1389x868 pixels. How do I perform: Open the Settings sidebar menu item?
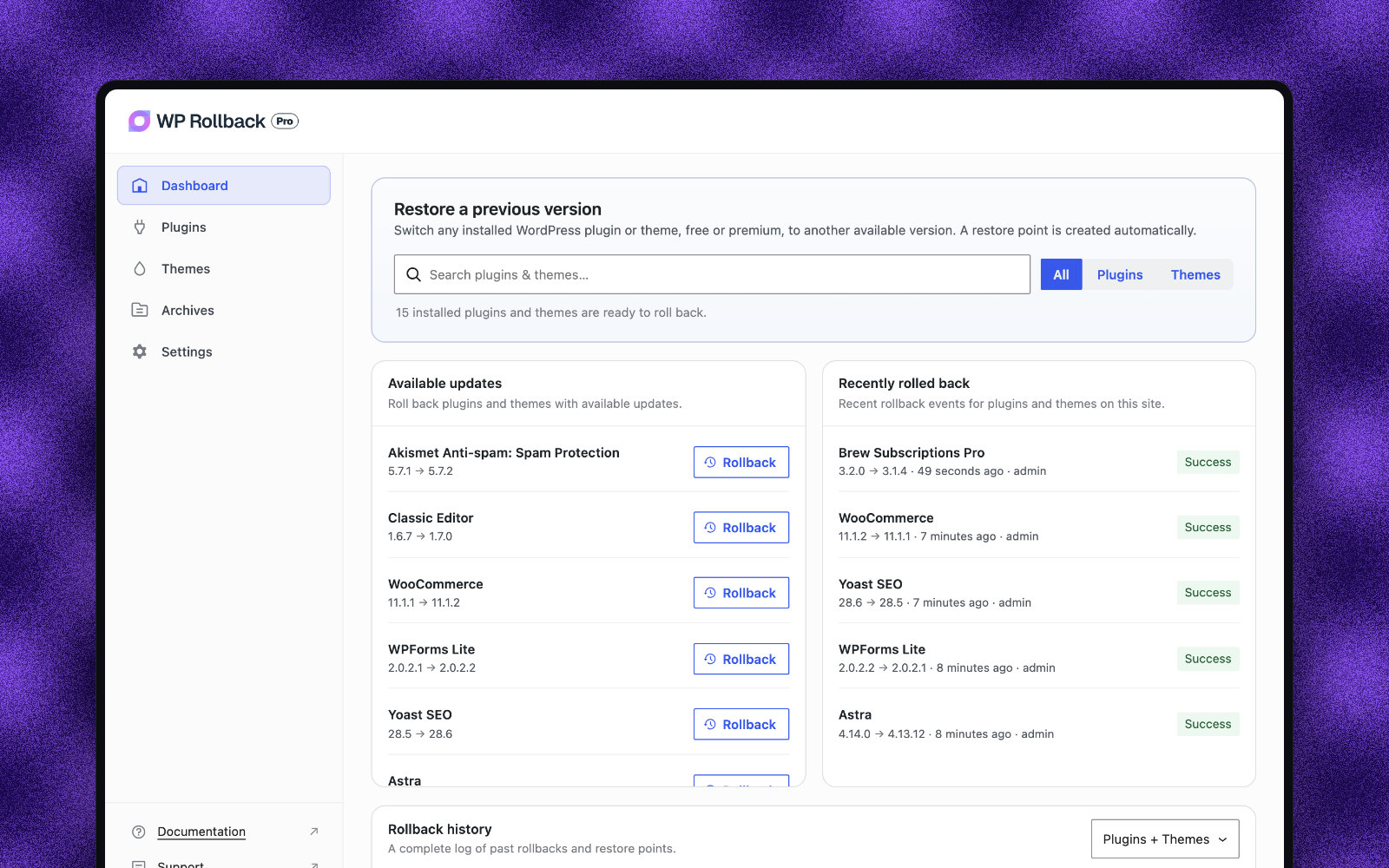point(224,352)
